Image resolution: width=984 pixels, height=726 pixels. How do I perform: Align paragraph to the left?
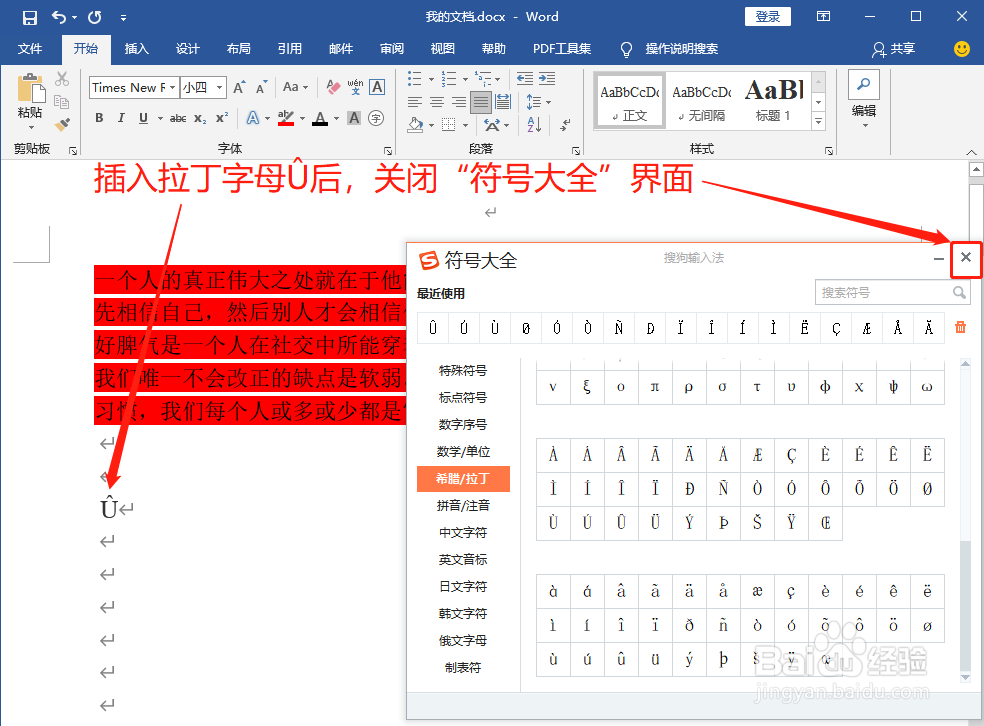[414, 102]
